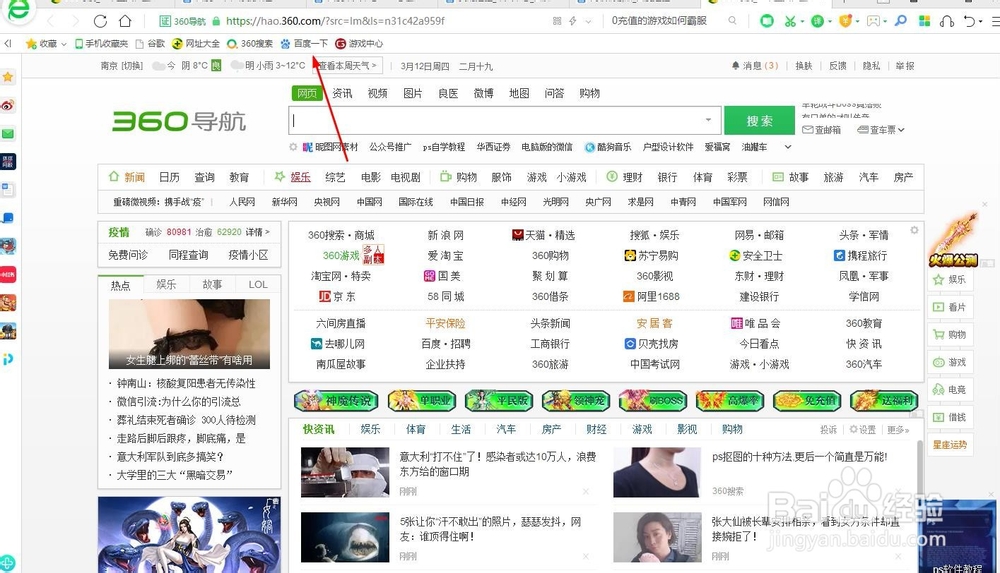Open the 百度一下 bookmark
The height and width of the screenshot is (573, 1000).
[x=304, y=43]
